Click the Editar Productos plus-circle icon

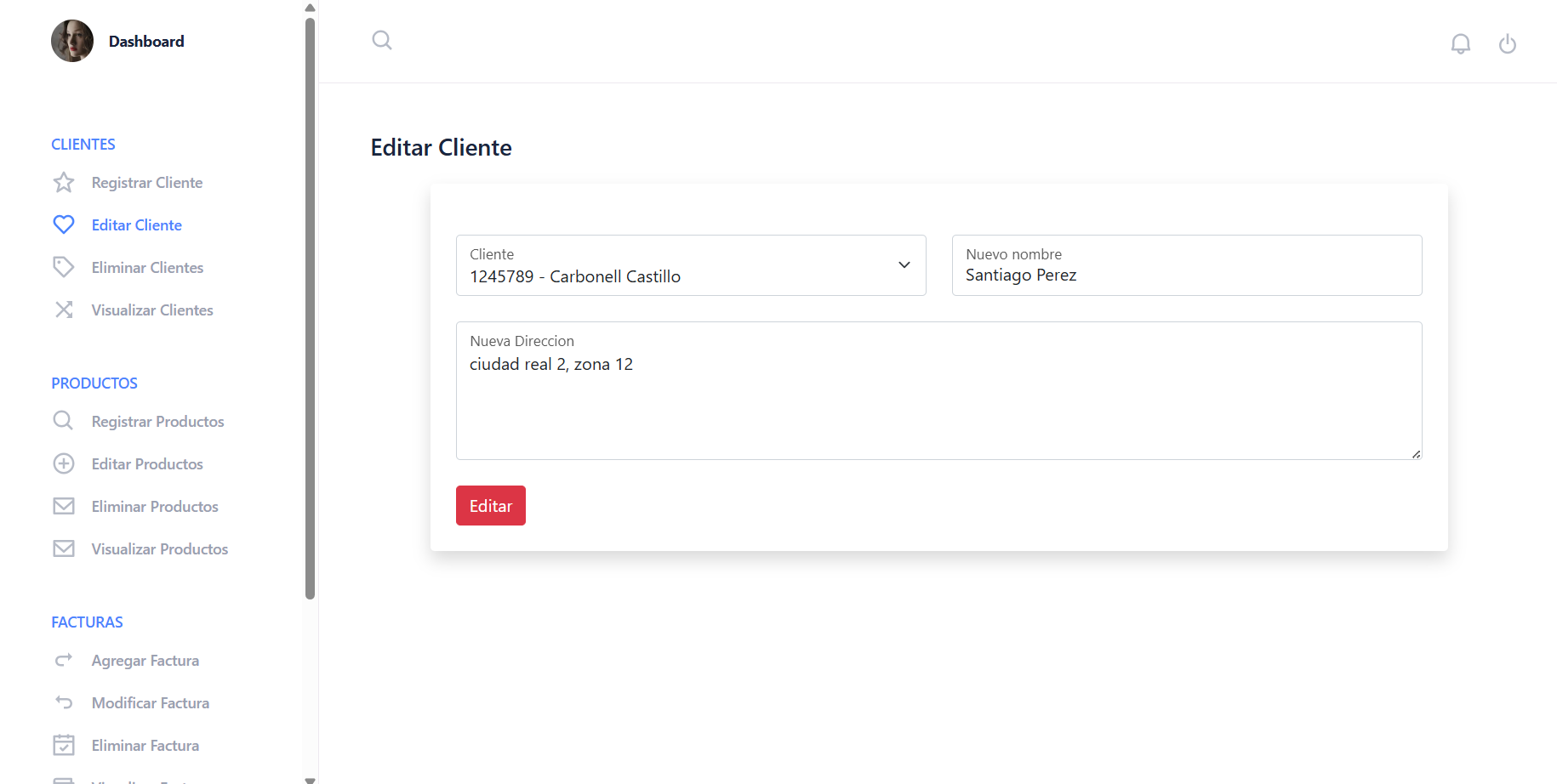pyautogui.click(x=64, y=463)
